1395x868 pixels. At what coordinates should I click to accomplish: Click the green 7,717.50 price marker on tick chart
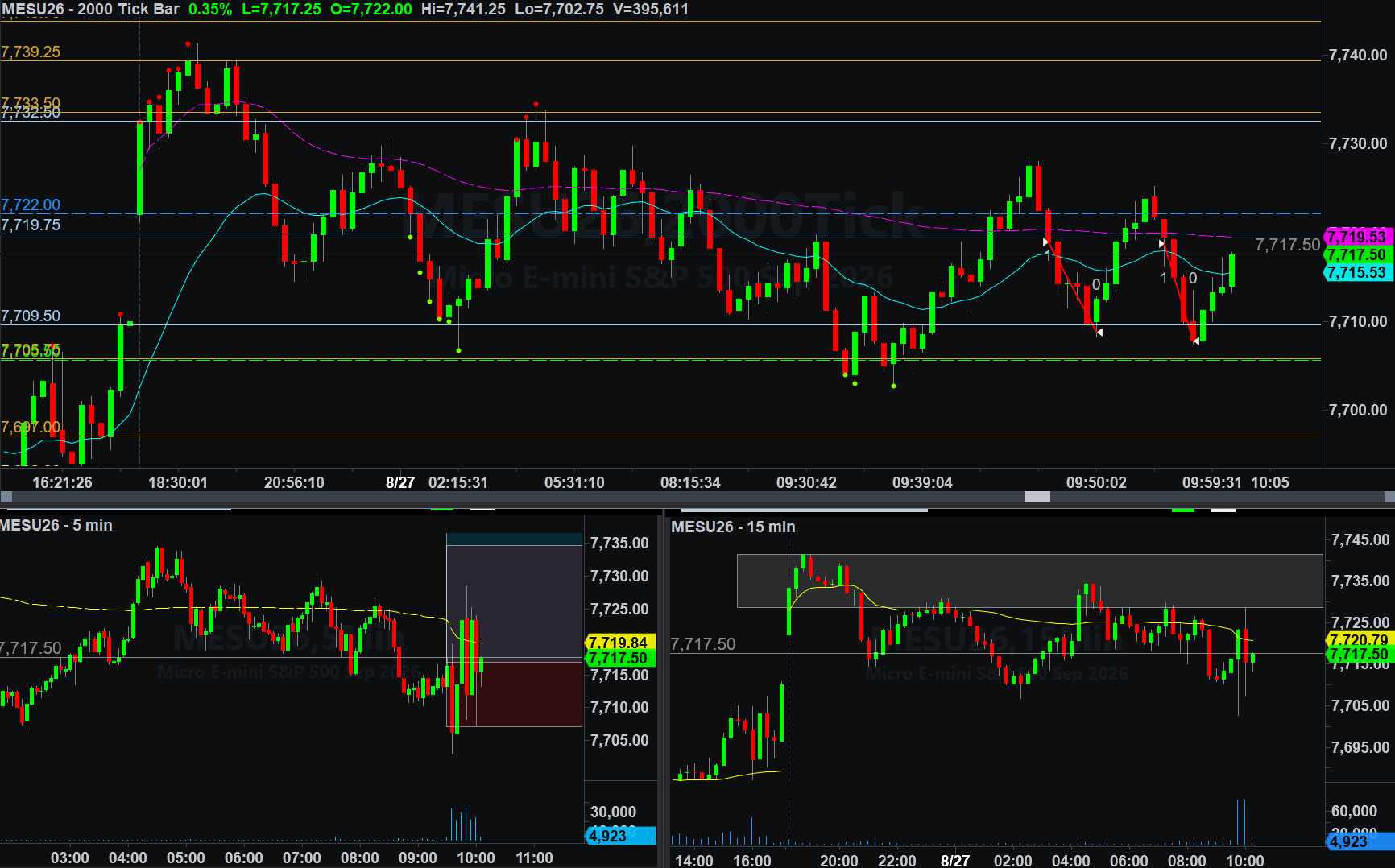click(1359, 254)
